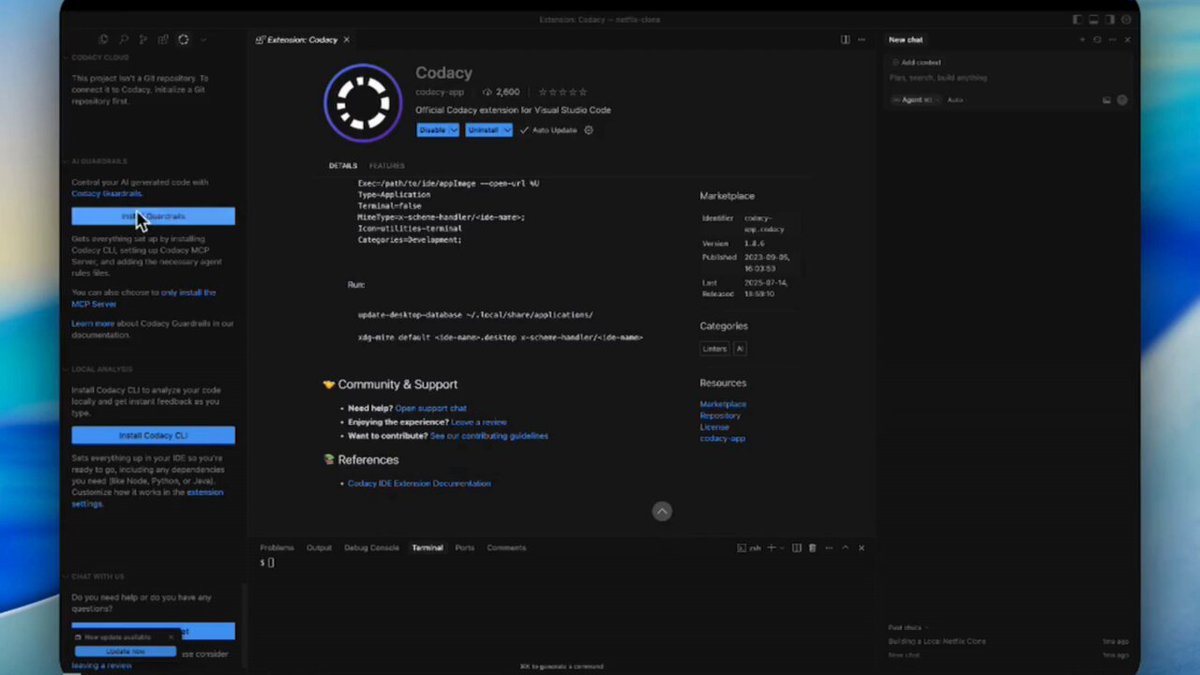Click the codacy-app publisher name
The image size is (1200, 675).
pyautogui.click(x=440, y=92)
